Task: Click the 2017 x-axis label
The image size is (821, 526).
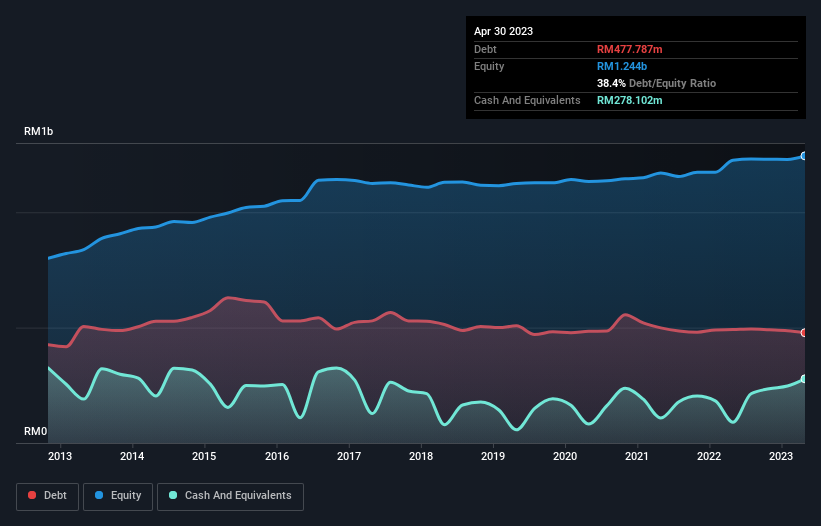Action: 349,456
